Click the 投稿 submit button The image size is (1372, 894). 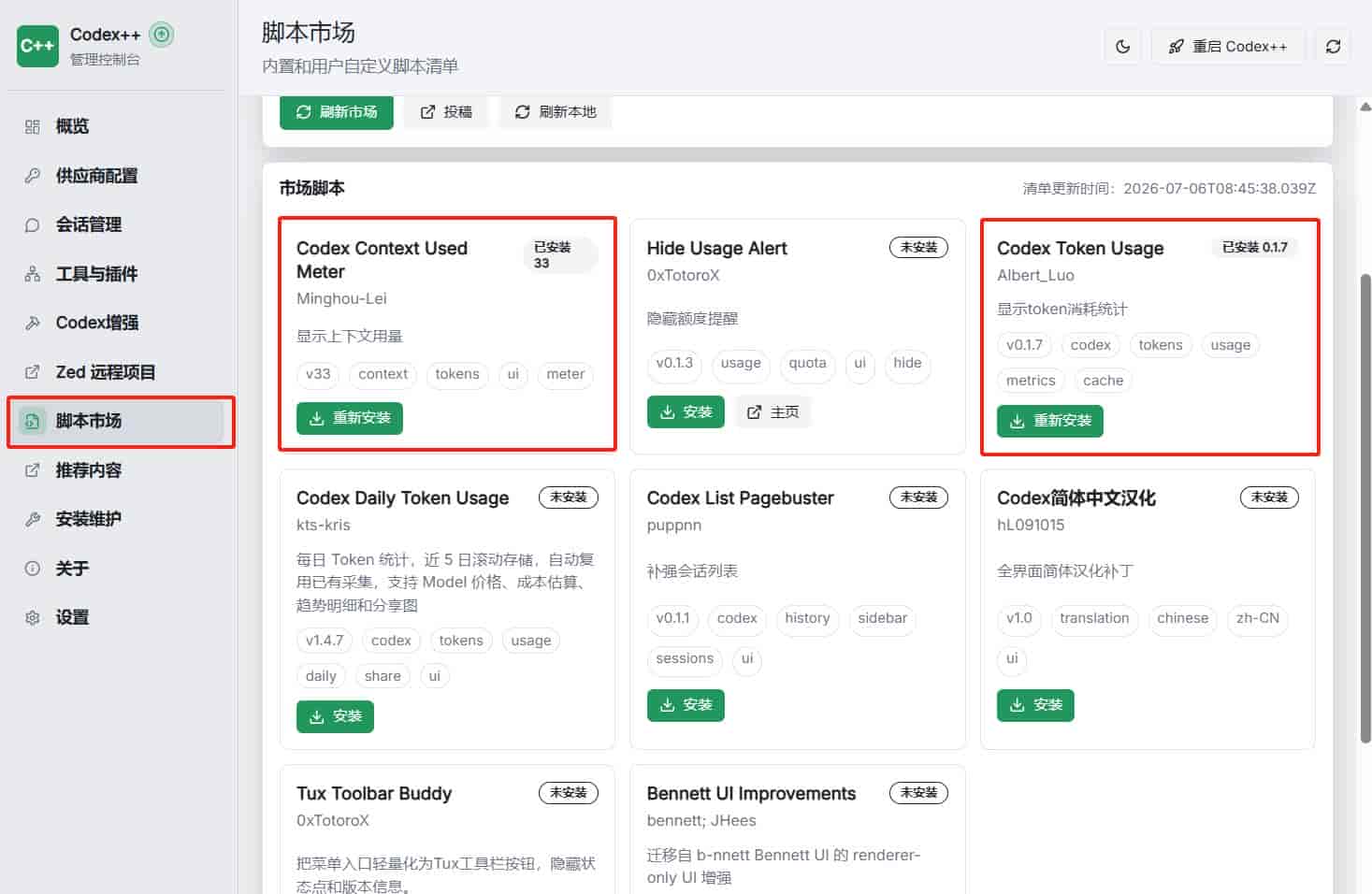click(446, 112)
